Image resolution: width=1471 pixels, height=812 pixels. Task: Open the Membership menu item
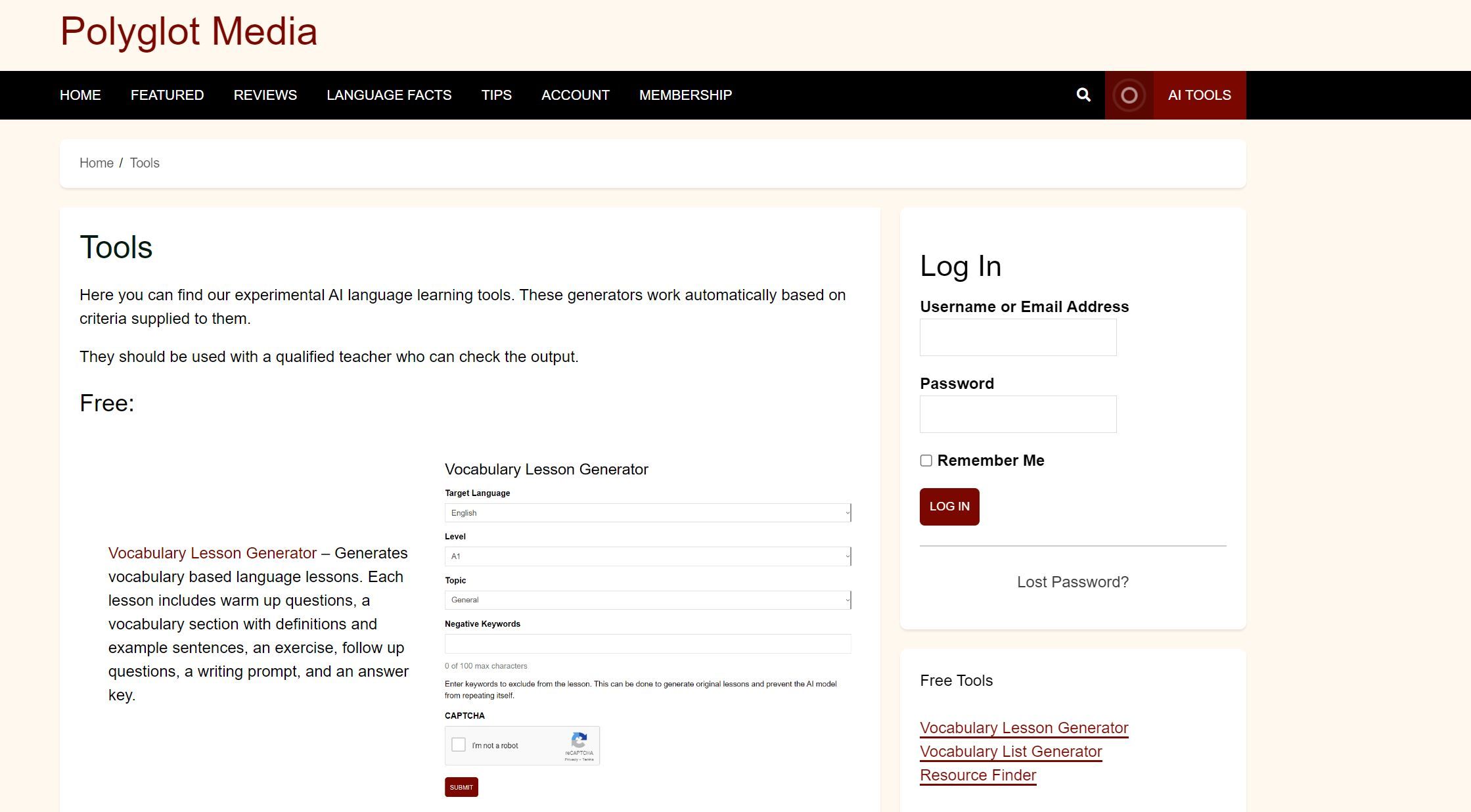(x=685, y=95)
